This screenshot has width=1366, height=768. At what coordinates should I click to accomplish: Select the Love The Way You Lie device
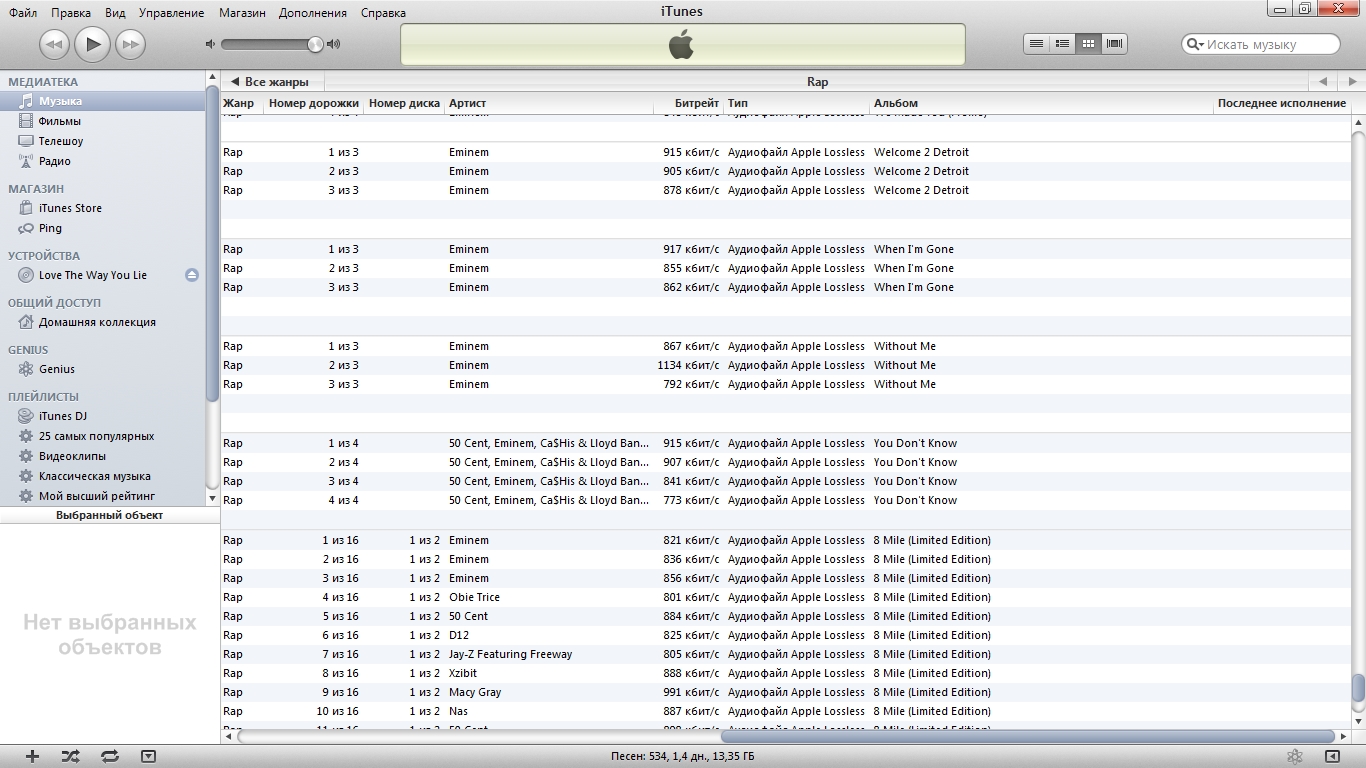tap(93, 275)
